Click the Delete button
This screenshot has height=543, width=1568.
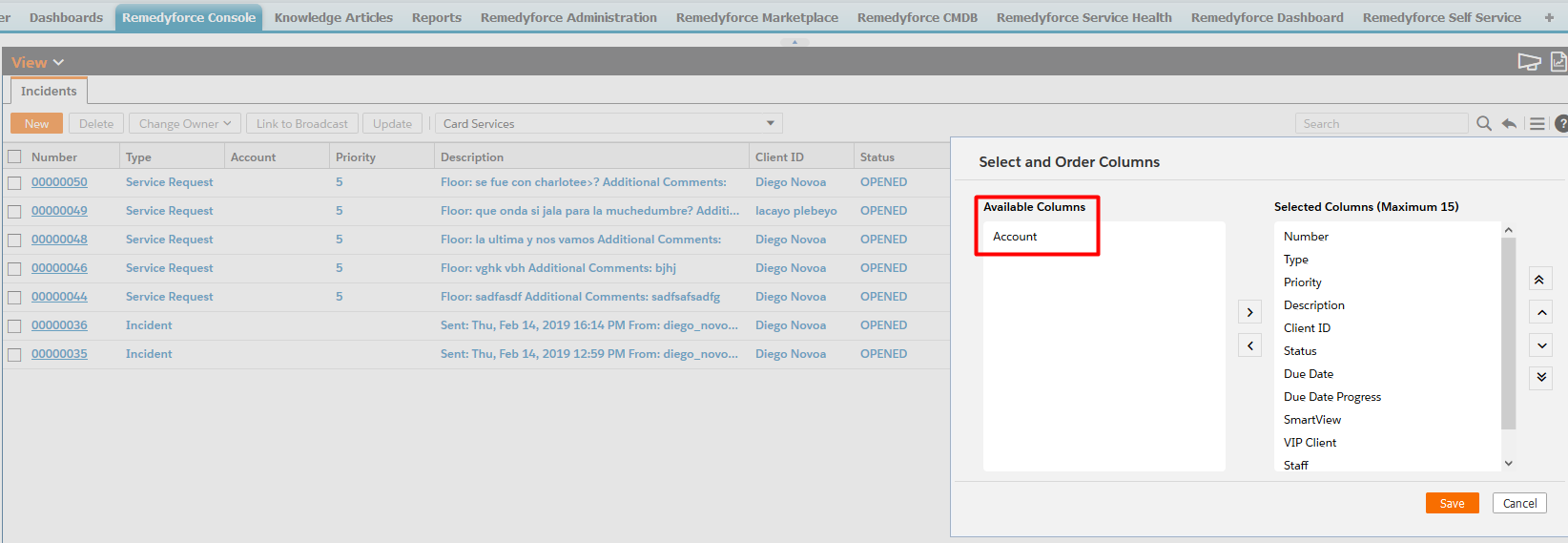coord(96,123)
